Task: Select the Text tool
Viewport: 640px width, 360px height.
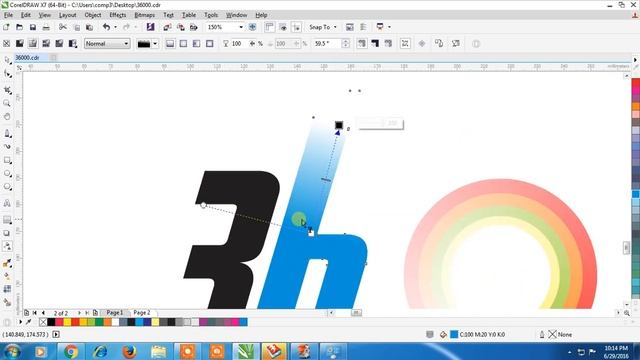Action: (7, 203)
